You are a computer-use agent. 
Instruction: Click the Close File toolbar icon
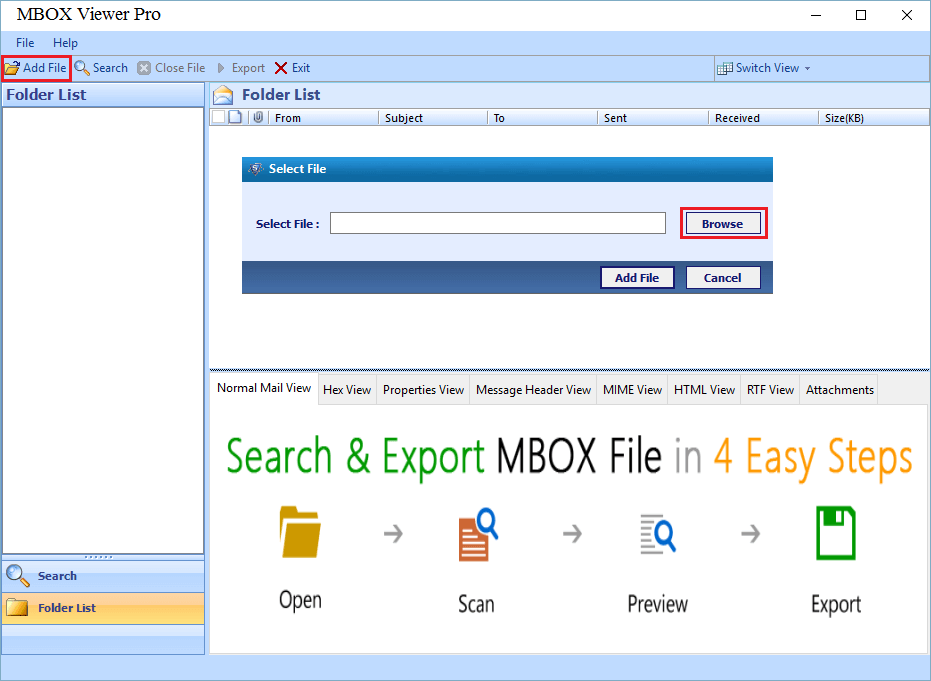145,68
